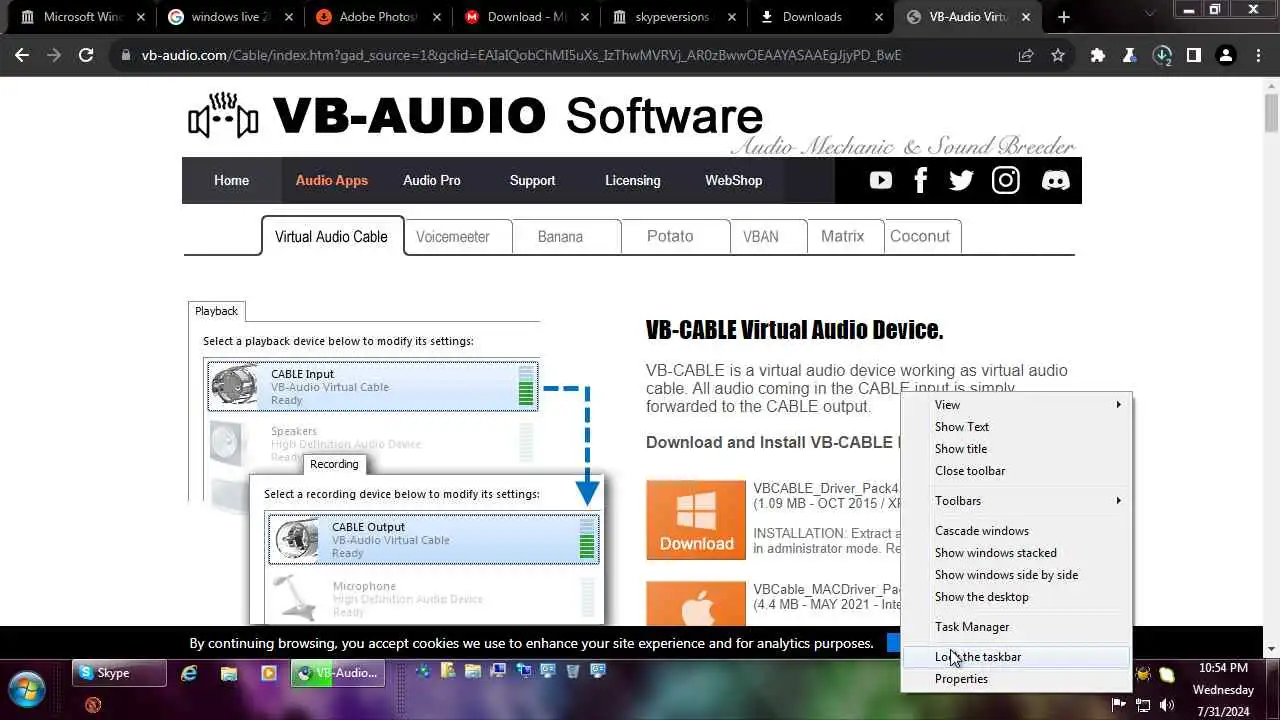Open Task Manager from the context menu
1280x720 pixels.
coord(1017,627)
